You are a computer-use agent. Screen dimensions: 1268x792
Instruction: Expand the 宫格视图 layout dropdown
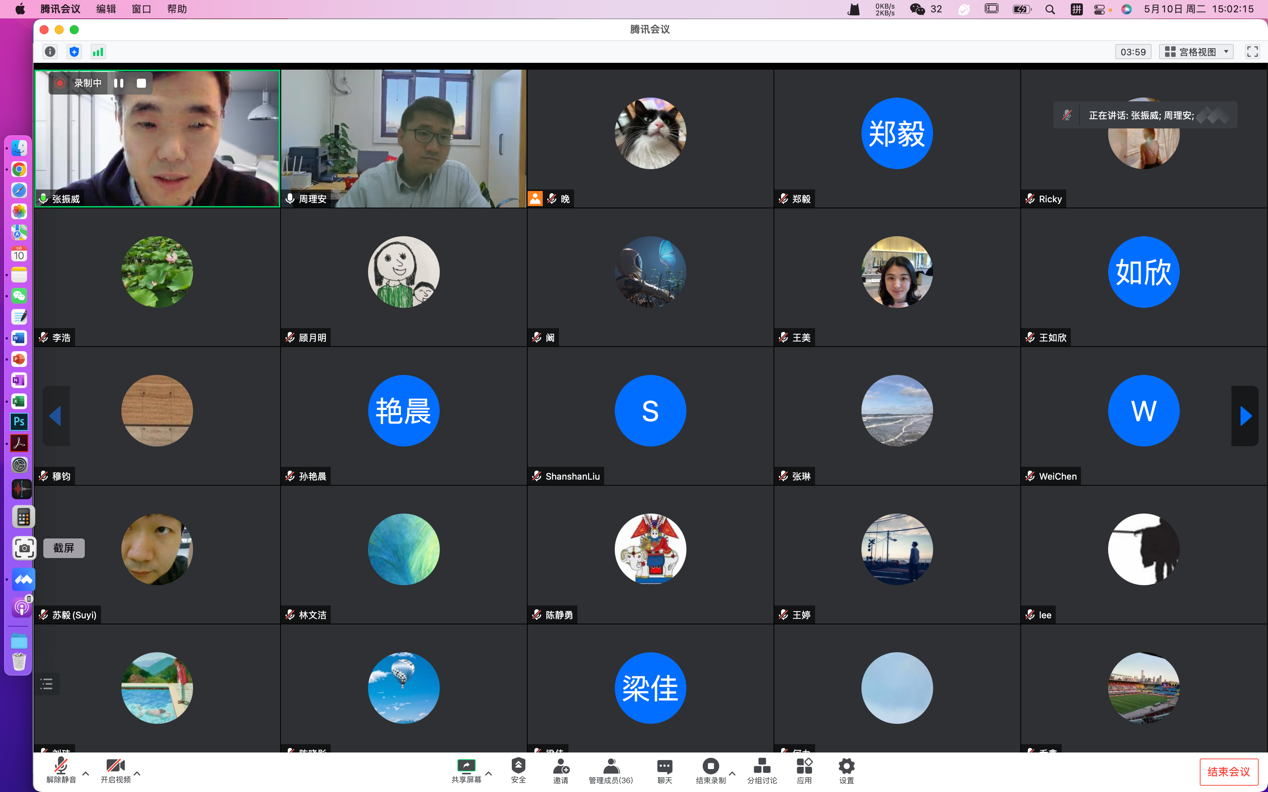(1197, 52)
